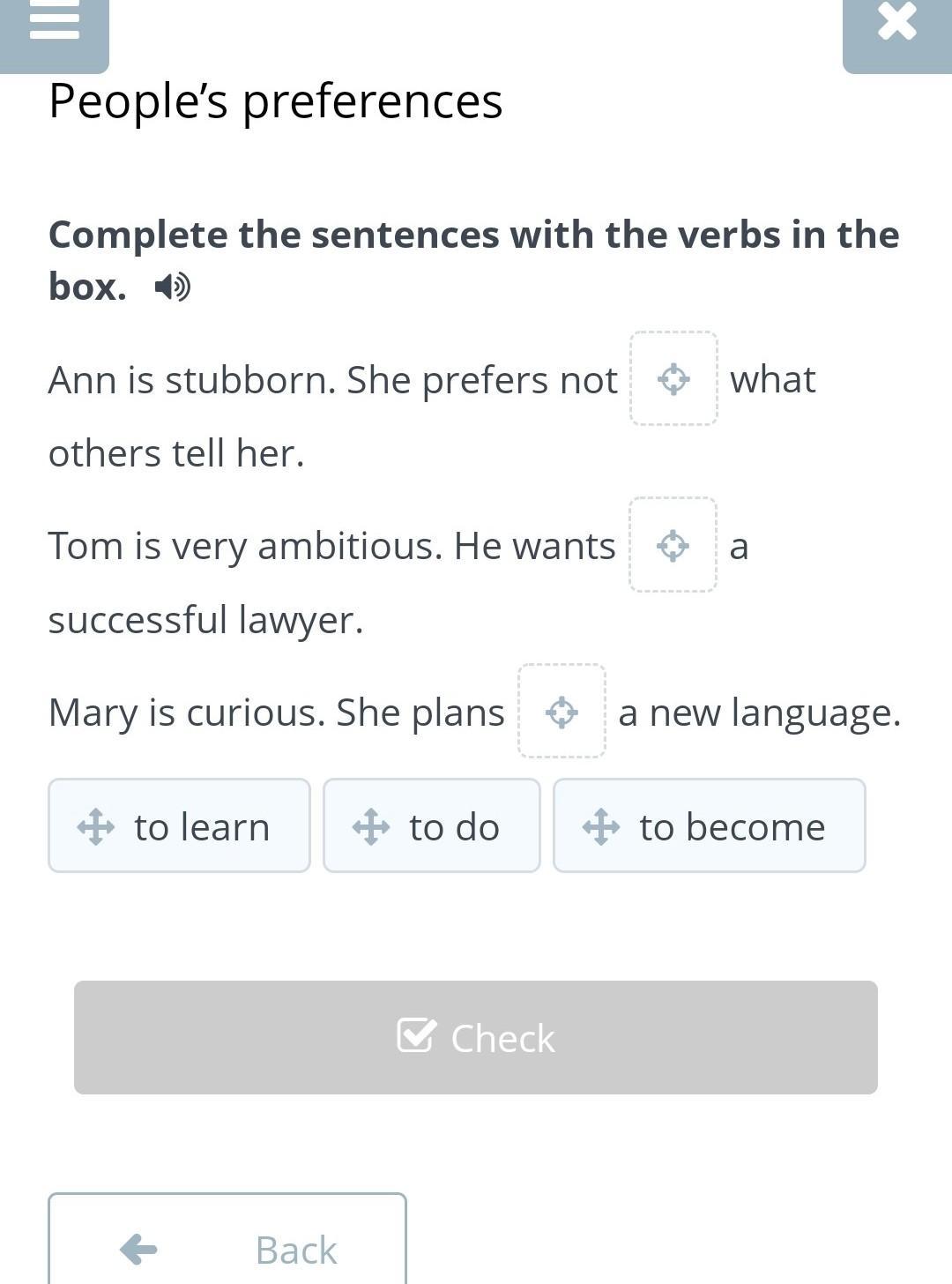This screenshot has height=1284, width=952.
Task: Click the drop target after 'She plans'
Action: click(x=562, y=712)
